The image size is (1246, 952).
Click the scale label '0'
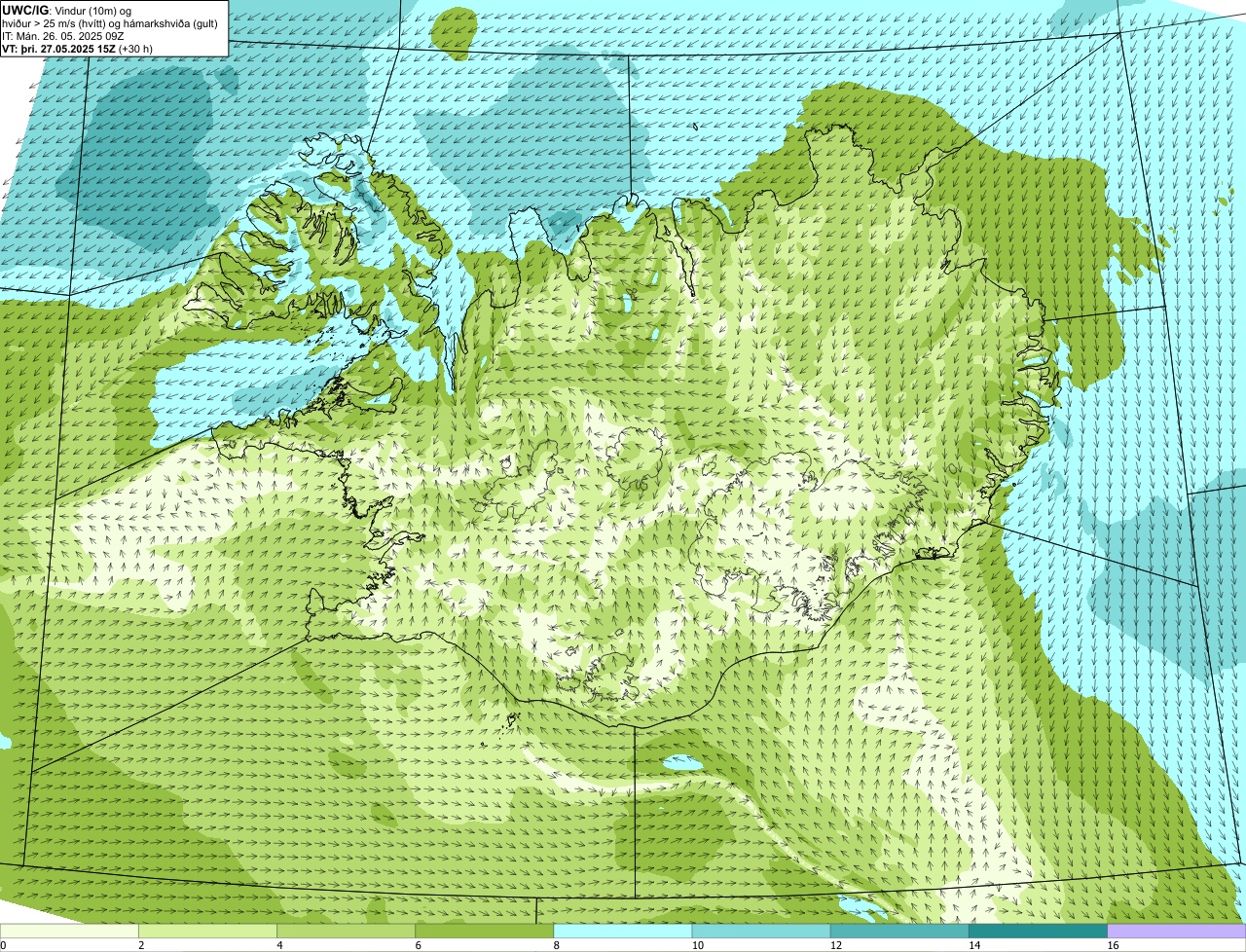point(3,945)
